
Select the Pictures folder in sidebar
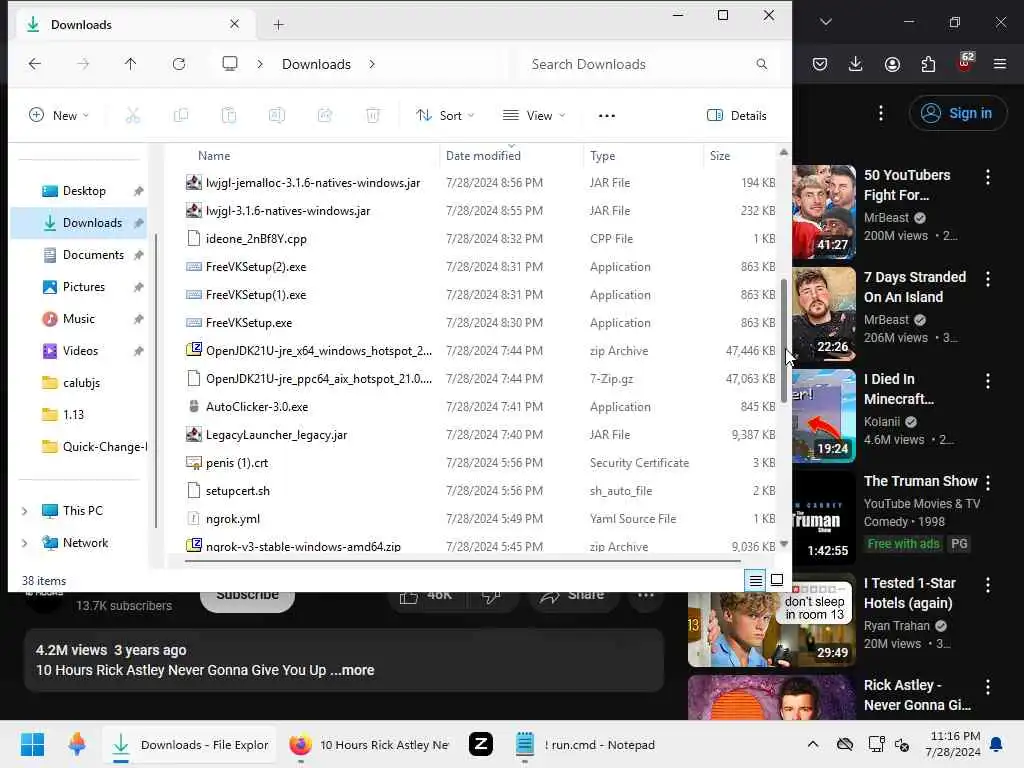coord(82,287)
